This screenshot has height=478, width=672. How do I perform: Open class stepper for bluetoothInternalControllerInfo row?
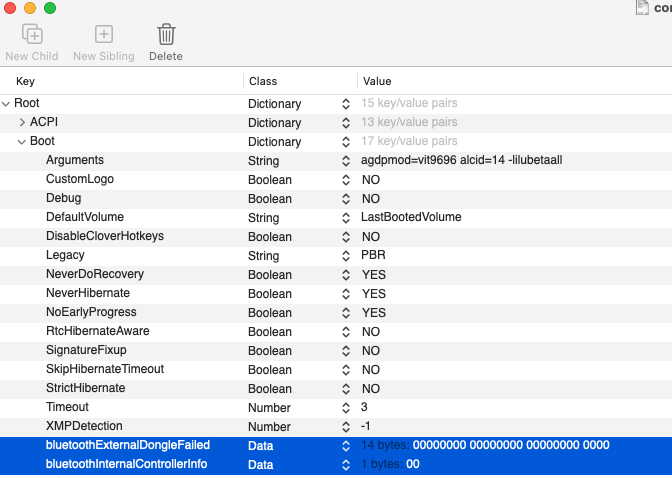(346, 465)
